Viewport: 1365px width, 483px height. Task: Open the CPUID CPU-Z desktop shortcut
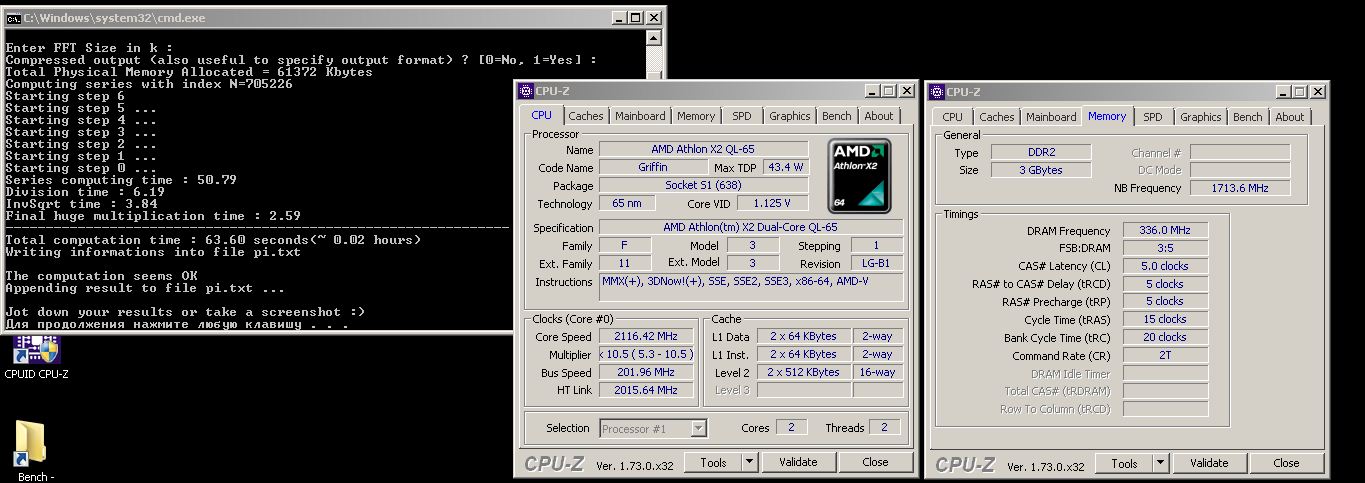pos(36,357)
